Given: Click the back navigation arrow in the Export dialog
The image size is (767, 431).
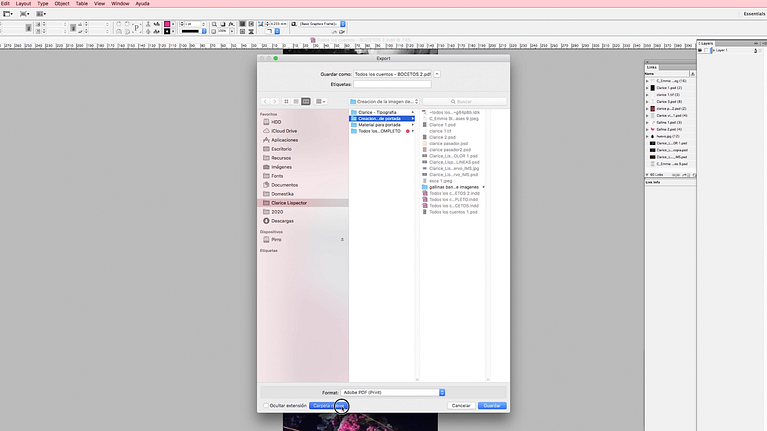Looking at the screenshot, I should 265,101.
